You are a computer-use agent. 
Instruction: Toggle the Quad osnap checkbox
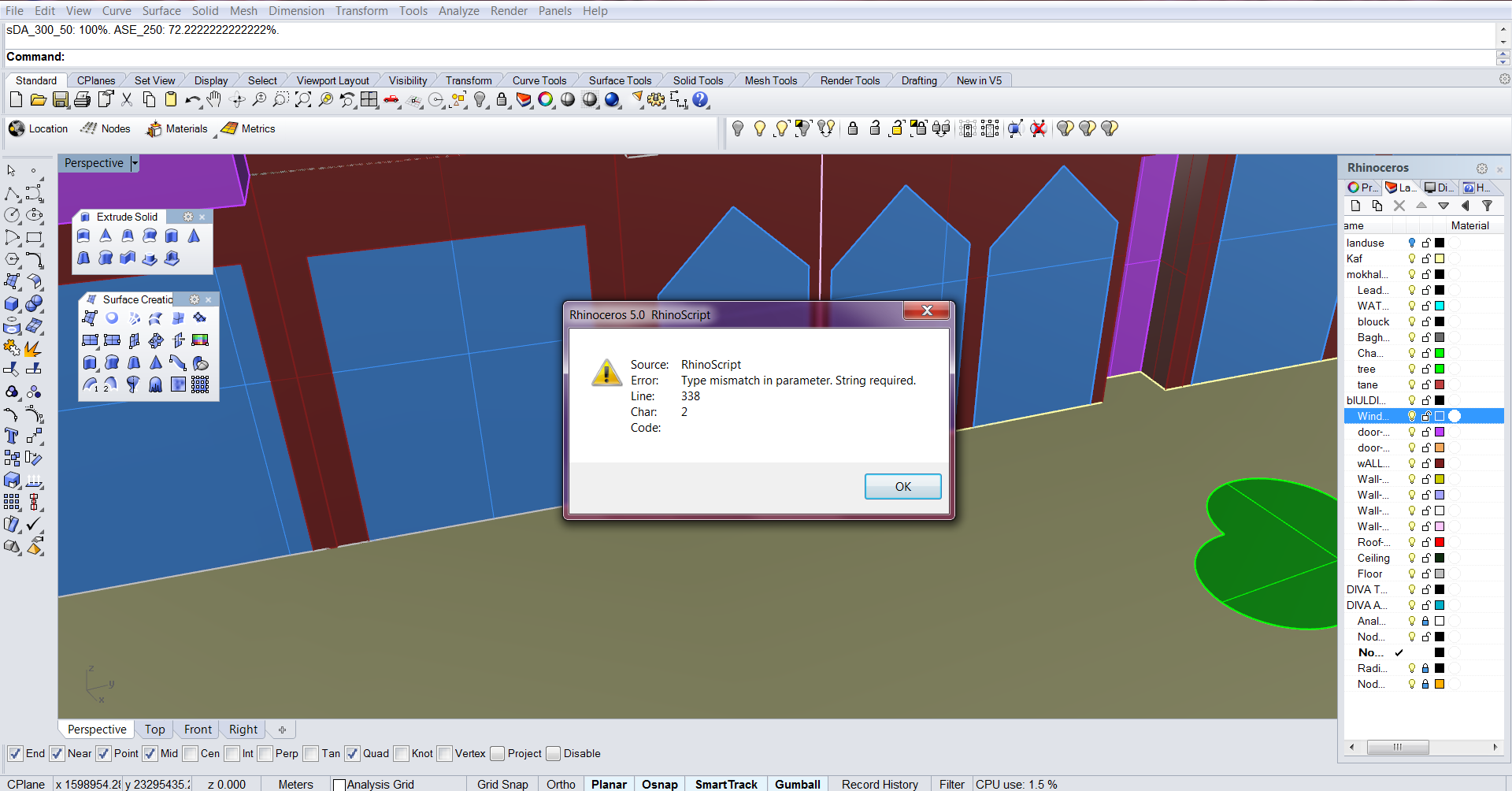(x=352, y=754)
